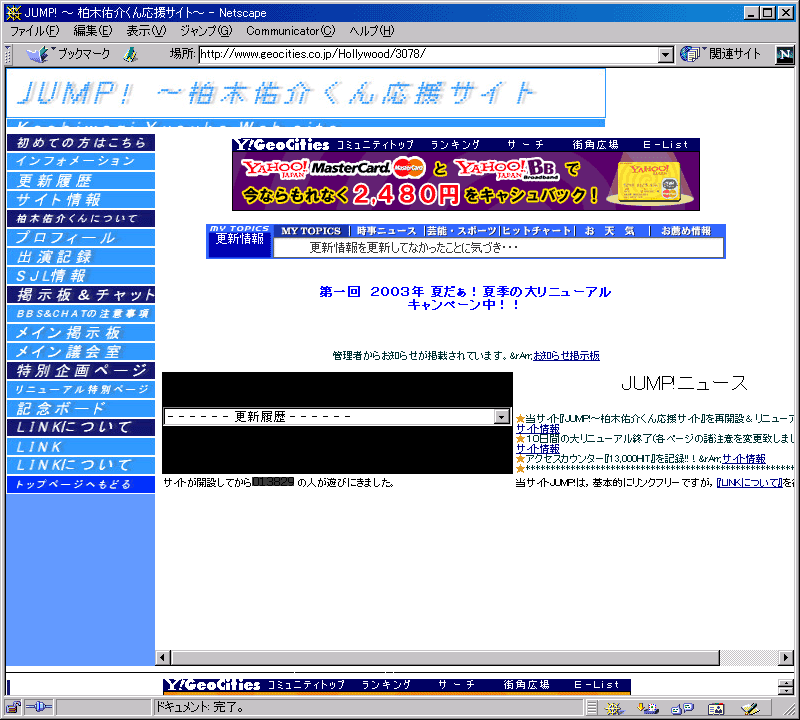Toggle the online/offline plug icon
800x720 pixels.
tap(39, 707)
